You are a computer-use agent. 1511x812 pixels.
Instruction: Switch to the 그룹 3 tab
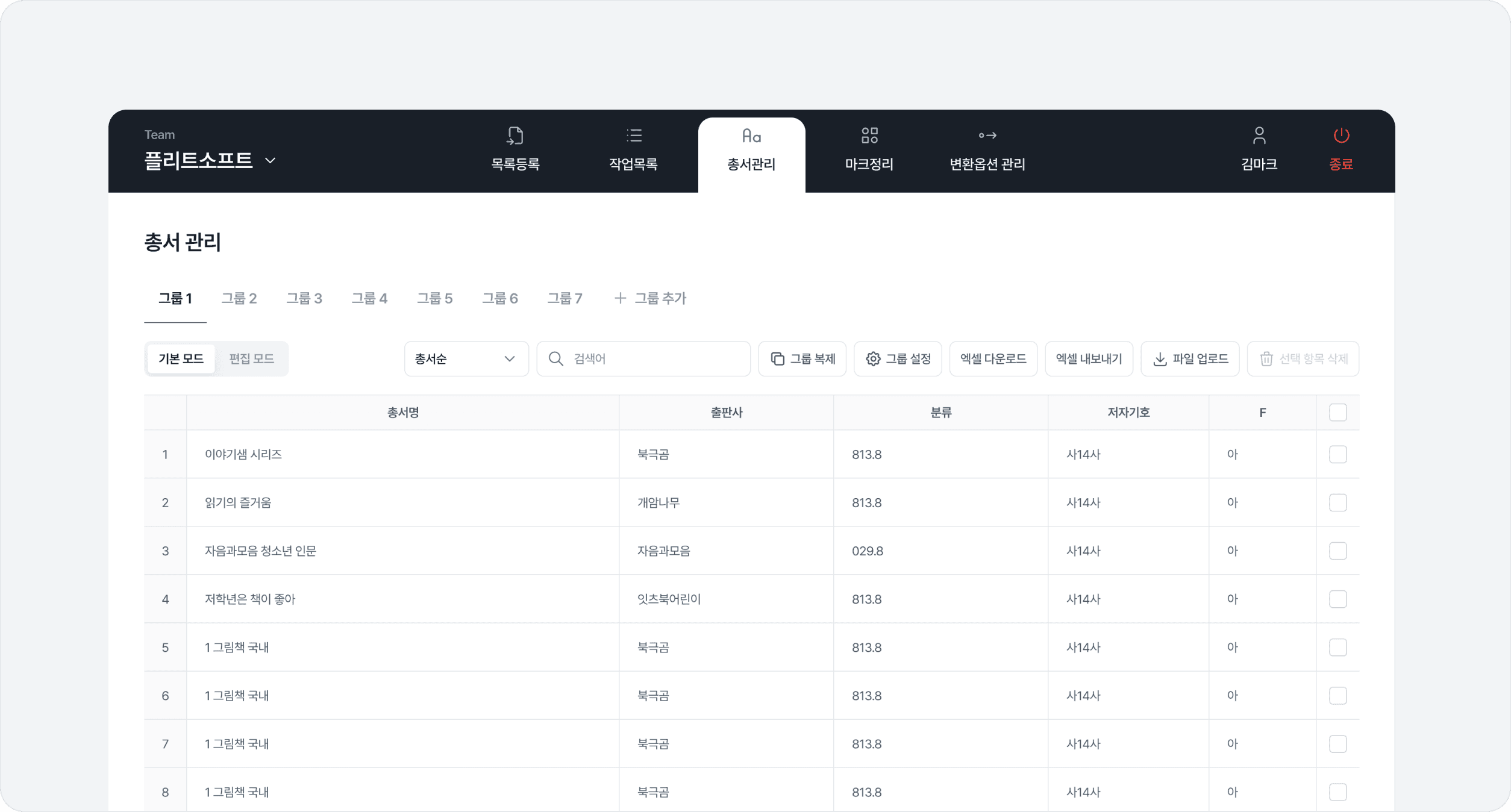point(304,298)
